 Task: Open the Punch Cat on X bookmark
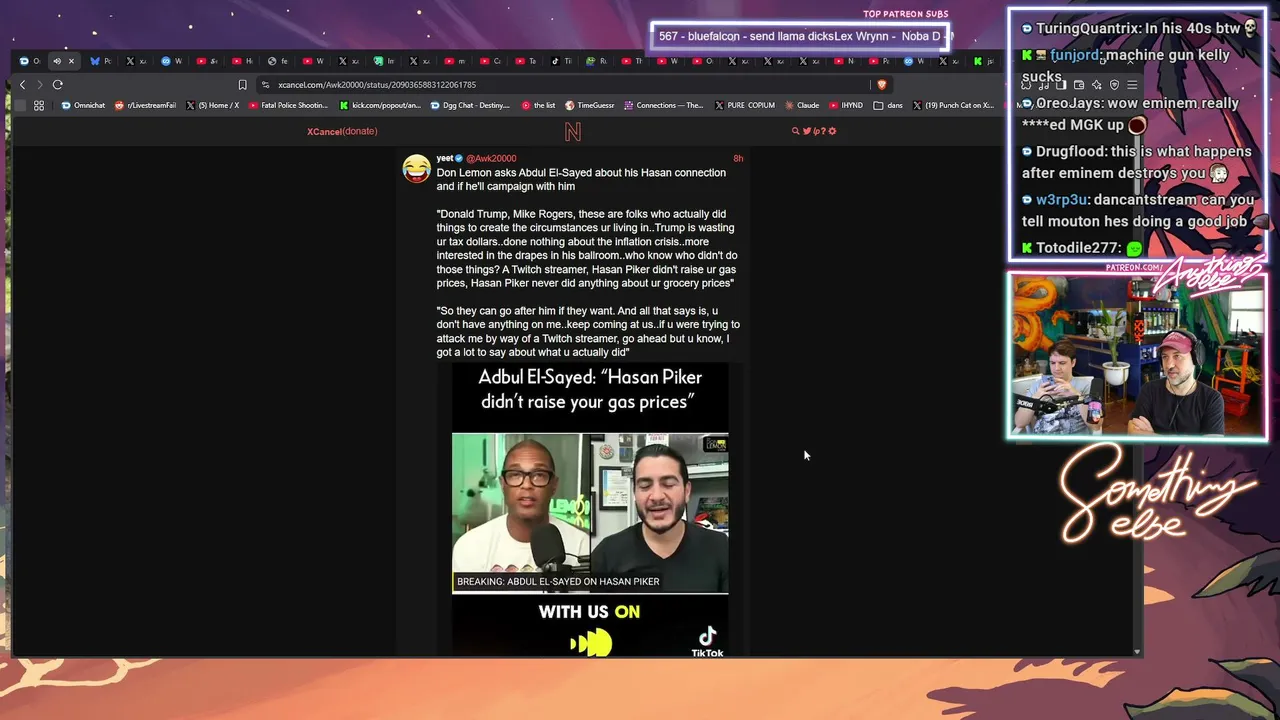pyautogui.click(x=953, y=105)
